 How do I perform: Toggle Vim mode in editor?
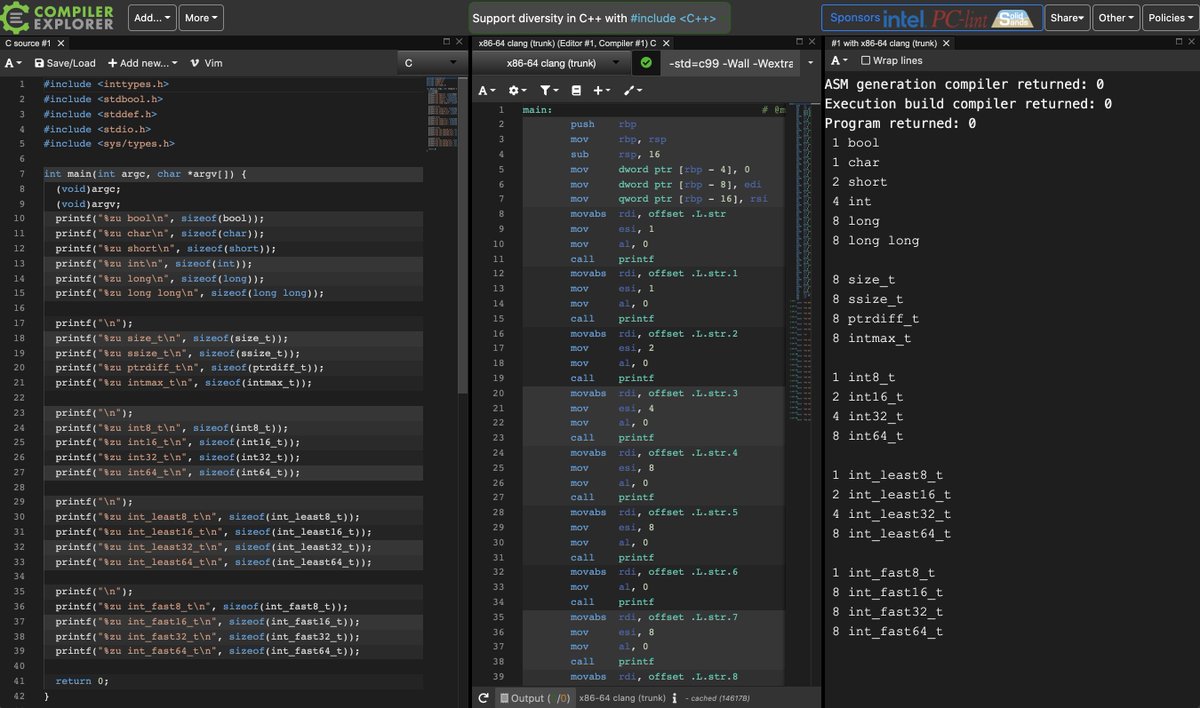tap(206, 63)
